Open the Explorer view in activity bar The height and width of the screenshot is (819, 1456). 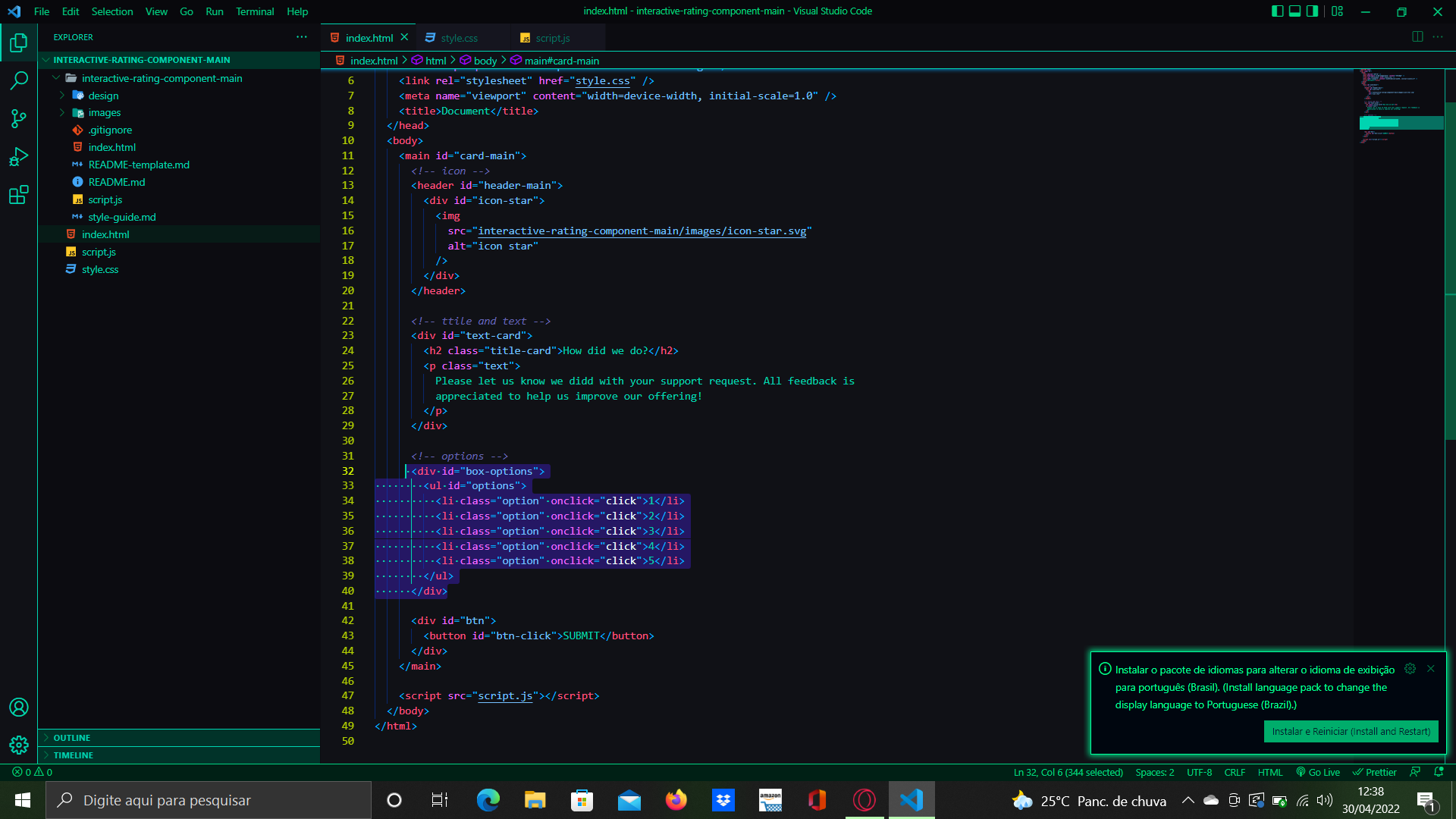click(19, 43)
